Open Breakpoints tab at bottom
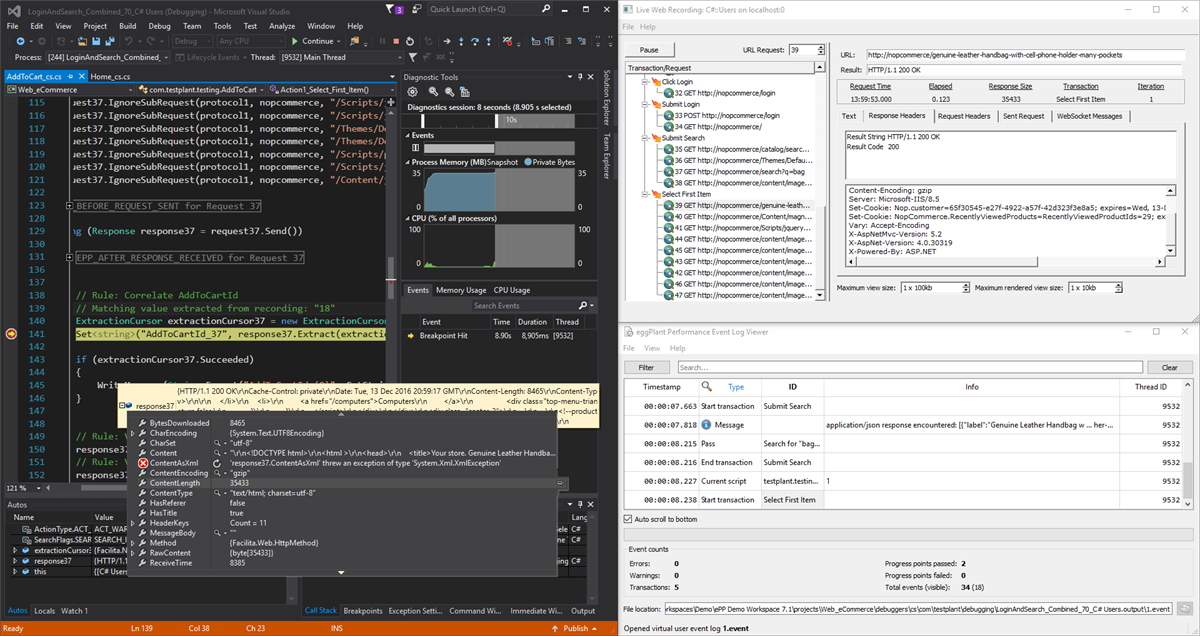The image size is (1200, 636). 363,610
